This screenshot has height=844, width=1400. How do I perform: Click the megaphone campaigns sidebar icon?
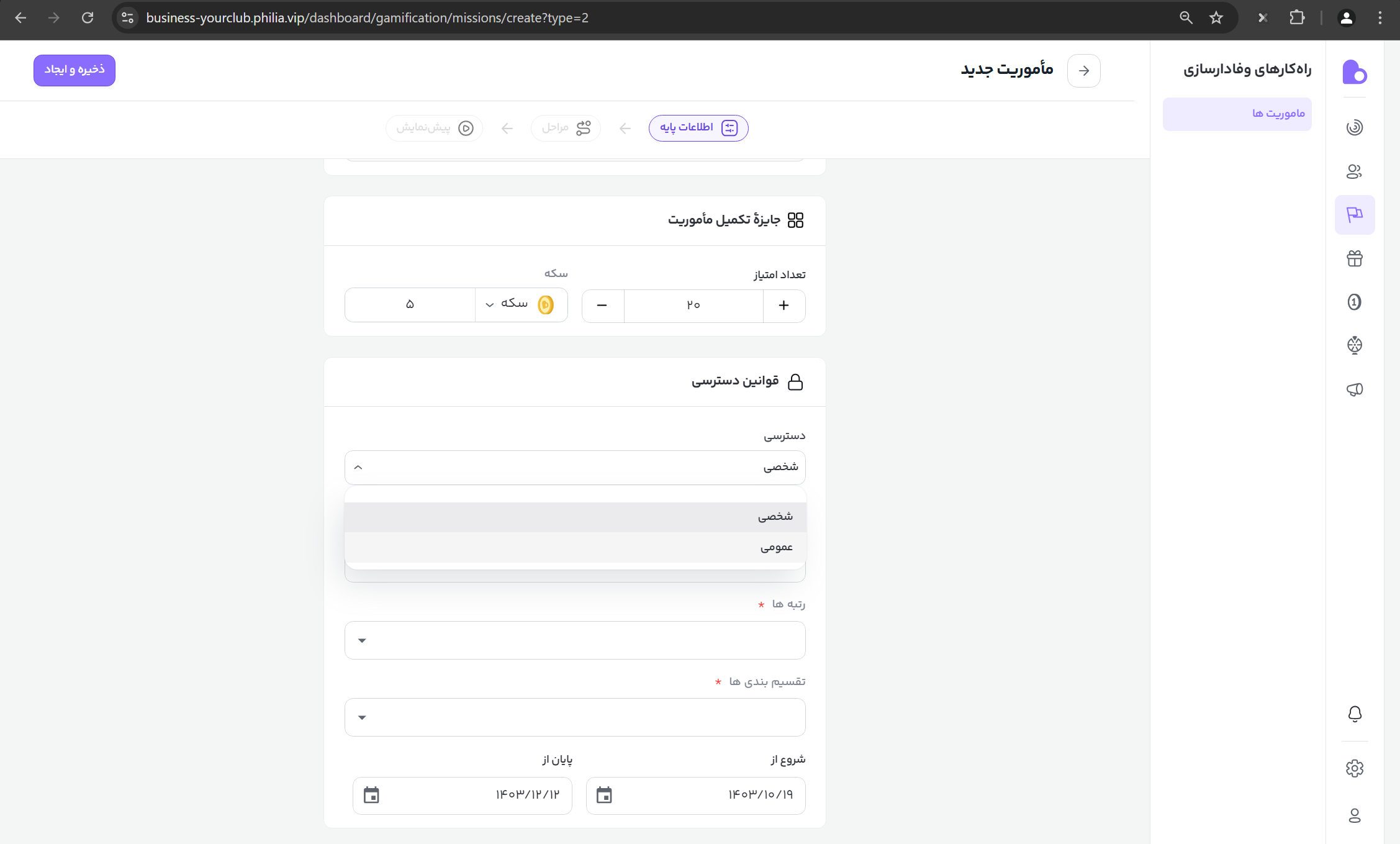point(1354,389)
